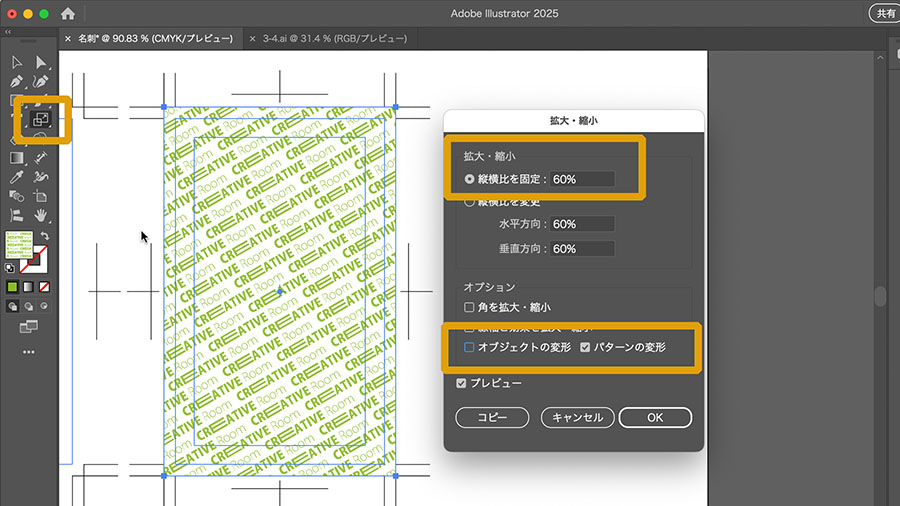The image size is (900, 506).
Task: Select the graph tool left of Hand
Action: click(x=17, y=216)
